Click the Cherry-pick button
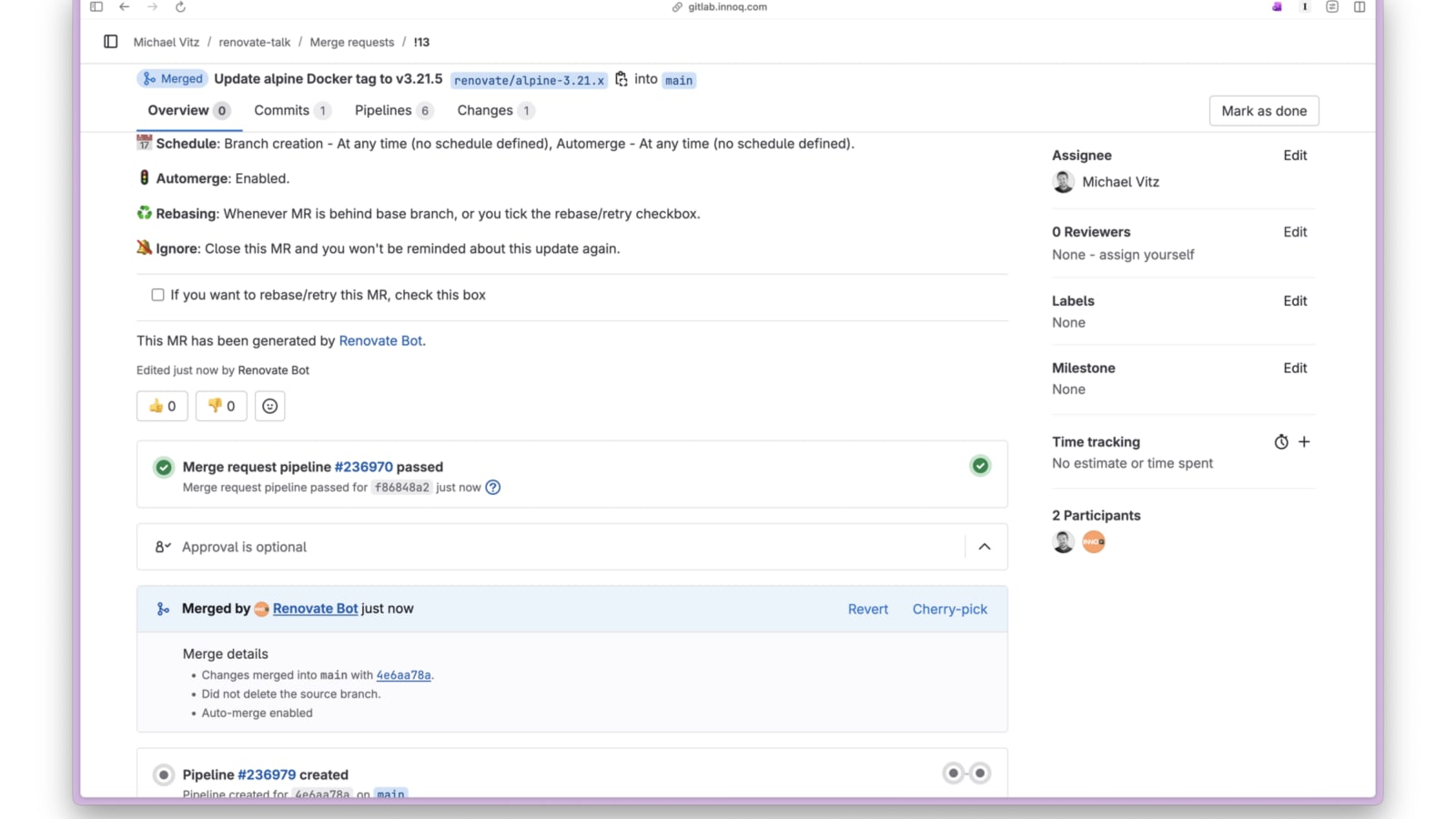Image resolution: width=1456 pixels, height=819 pixels. click(x=950, y=610)
